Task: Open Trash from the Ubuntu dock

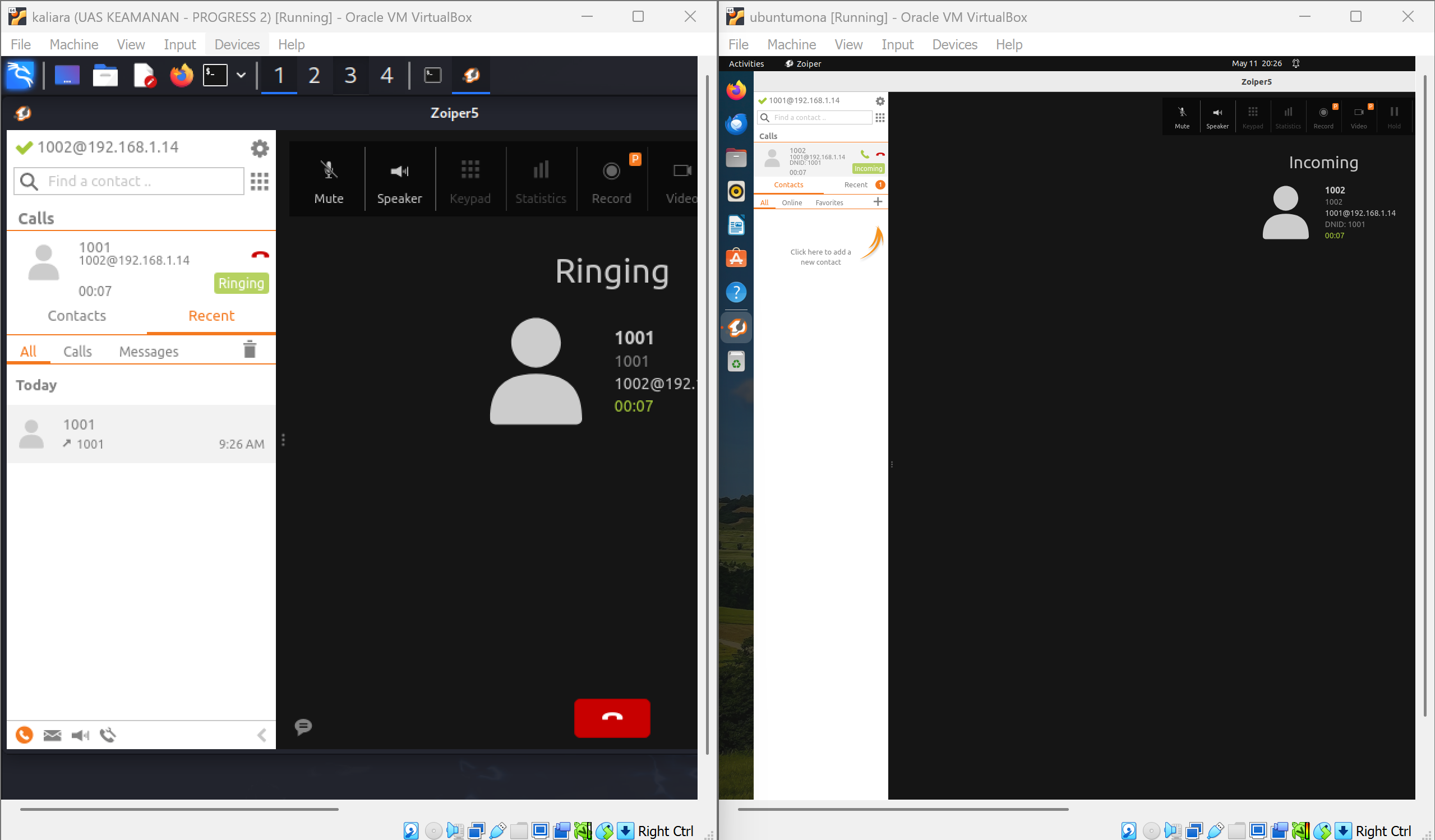Action: 736,361
